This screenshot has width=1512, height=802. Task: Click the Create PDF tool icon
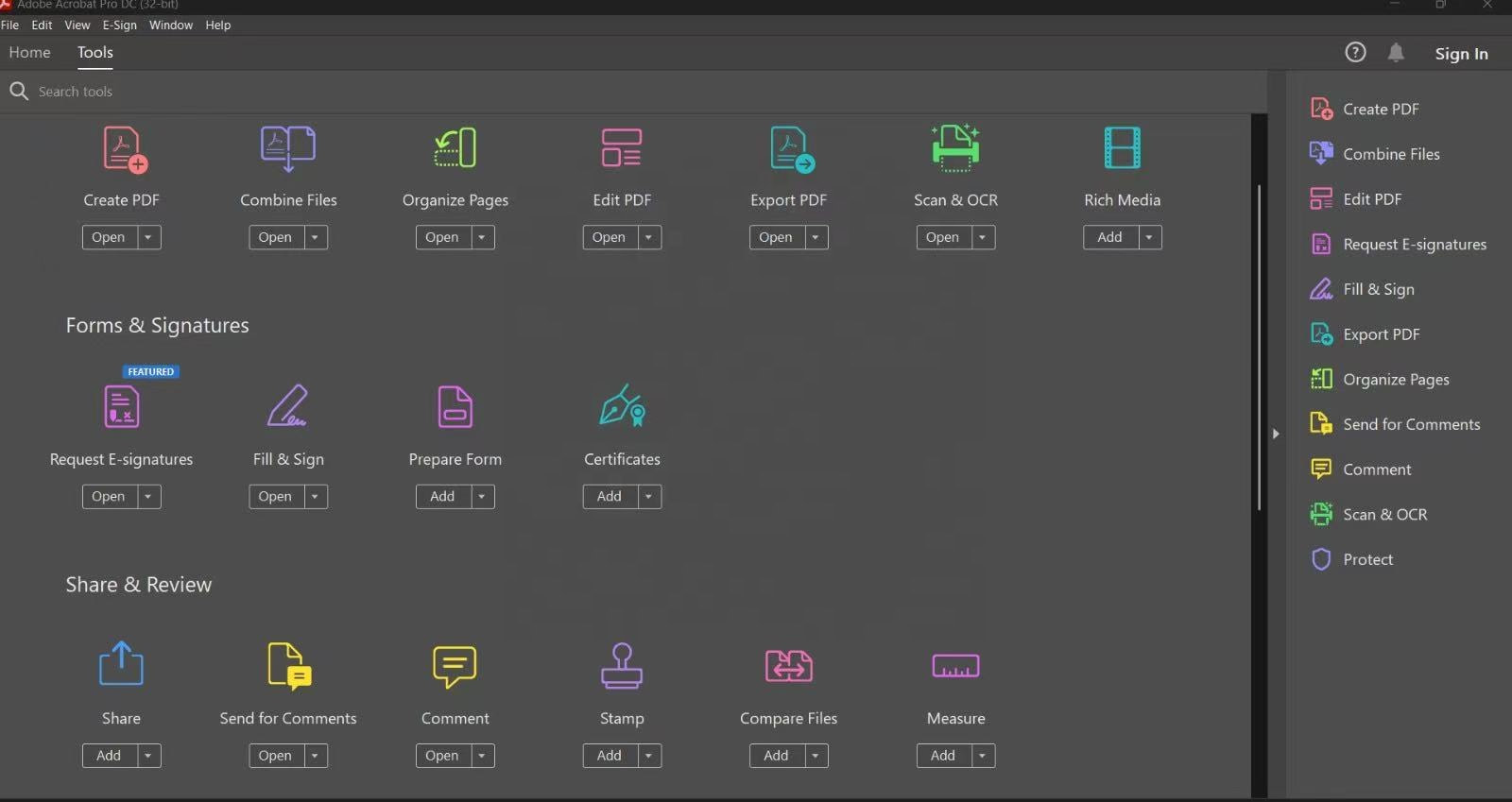point(123,149)
